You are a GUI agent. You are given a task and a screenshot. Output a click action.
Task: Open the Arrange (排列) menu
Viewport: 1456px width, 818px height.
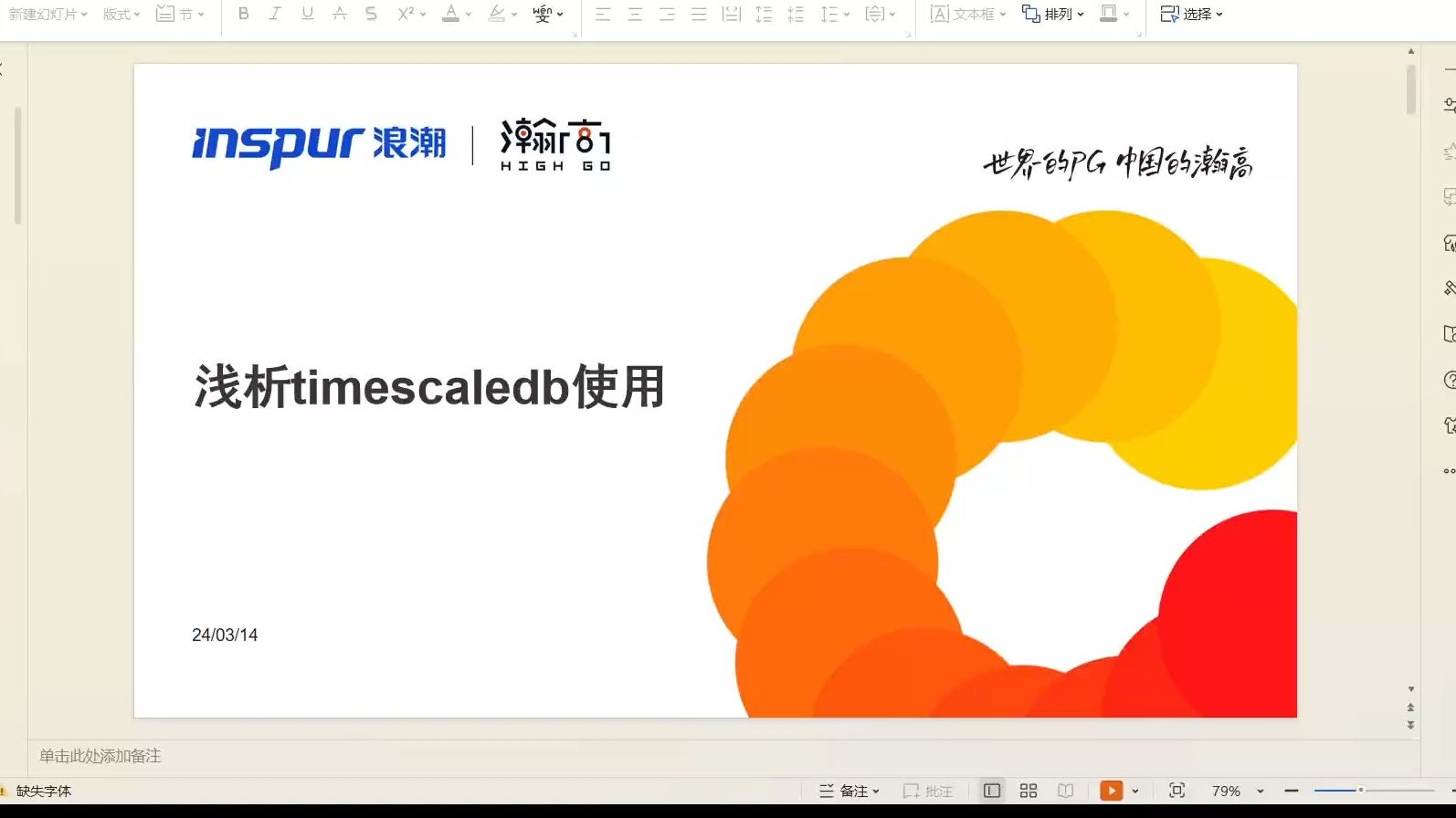[x=1052, y=14]
